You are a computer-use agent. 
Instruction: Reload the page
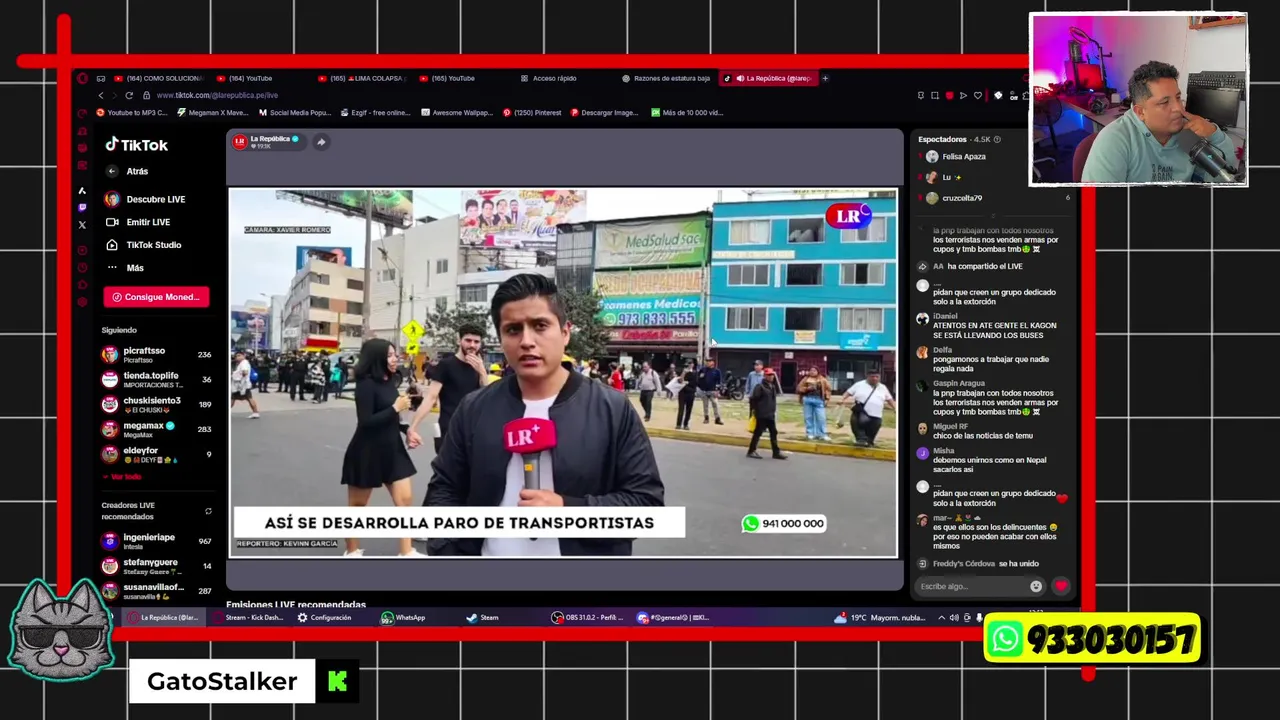click(129, 95)
